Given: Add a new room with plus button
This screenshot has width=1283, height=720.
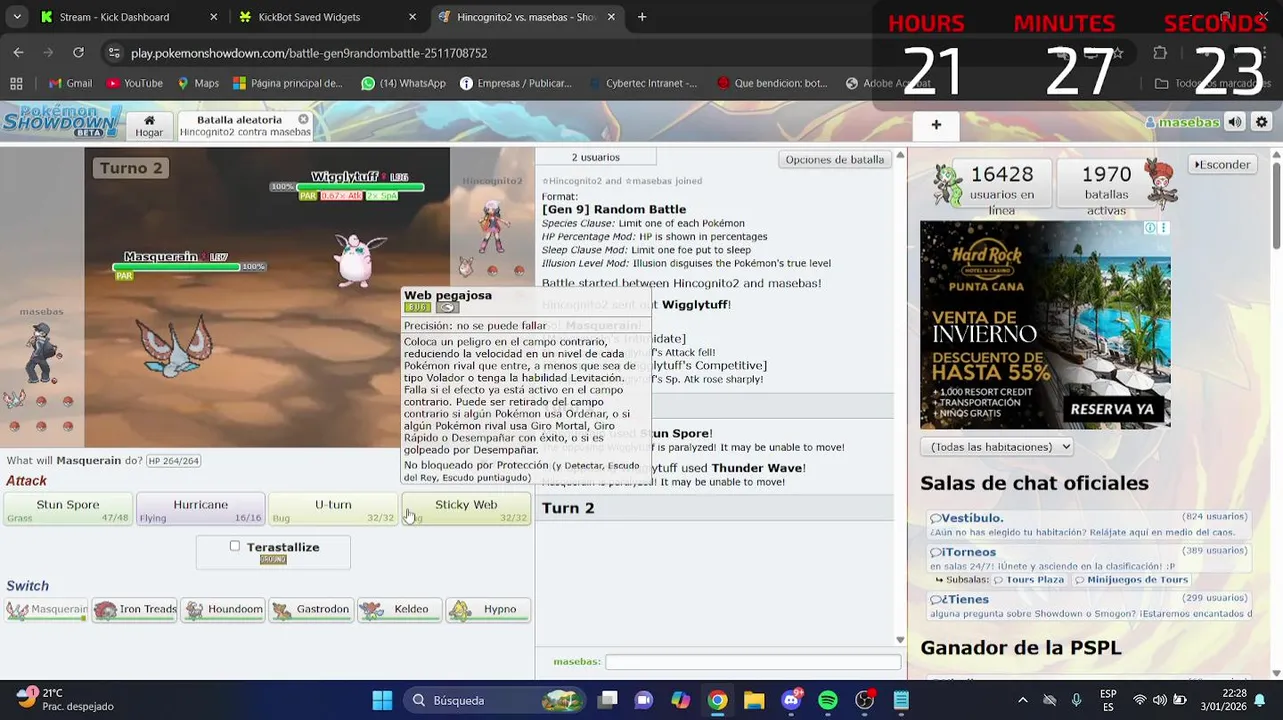Looking at the screenshot, I should pyautogui.click(x=936, y=125).
